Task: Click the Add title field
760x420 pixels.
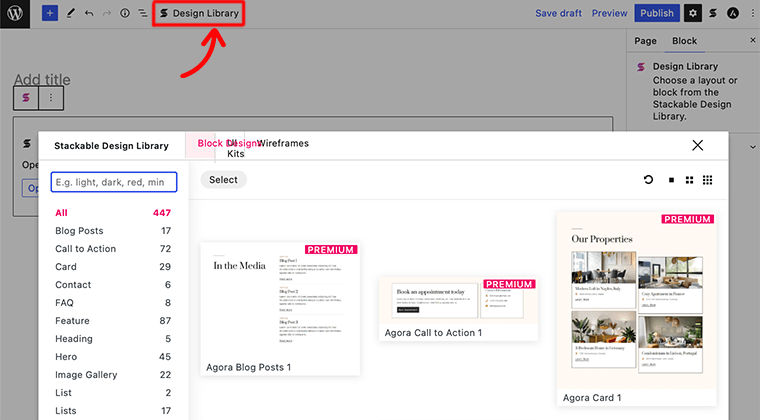Action: click(x=42, y=79)
